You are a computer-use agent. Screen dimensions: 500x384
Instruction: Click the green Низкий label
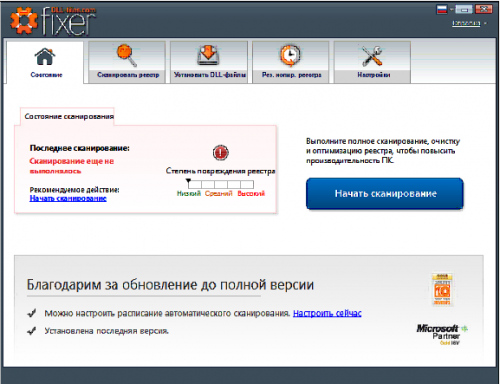pyautogui.click(x=189, y=193)
